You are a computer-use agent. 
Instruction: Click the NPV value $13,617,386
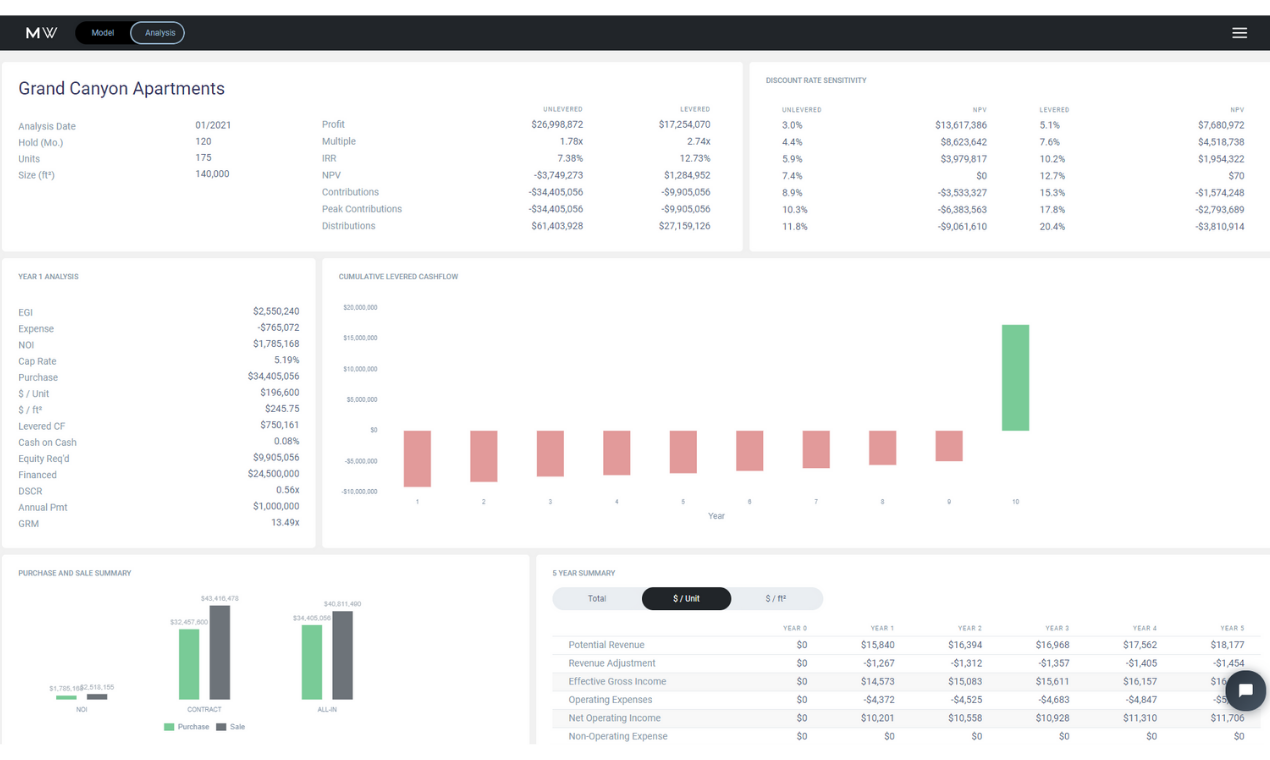point(961,125)
